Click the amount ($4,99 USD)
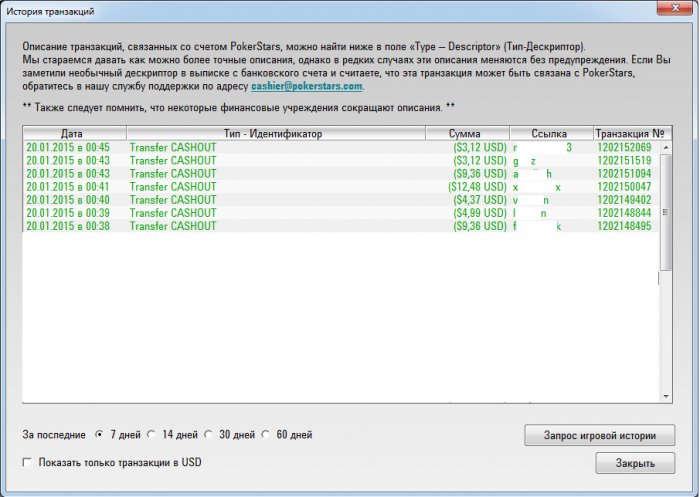 480,213
